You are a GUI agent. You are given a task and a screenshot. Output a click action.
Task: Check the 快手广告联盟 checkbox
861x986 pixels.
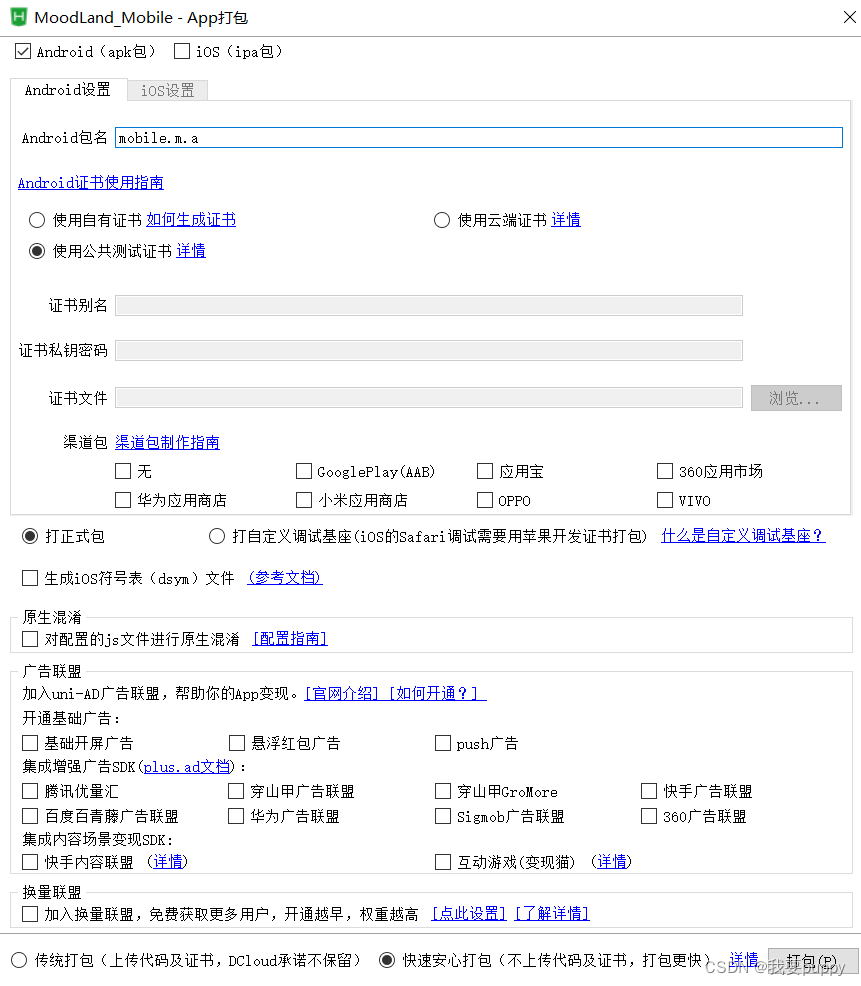click(648, 790)
